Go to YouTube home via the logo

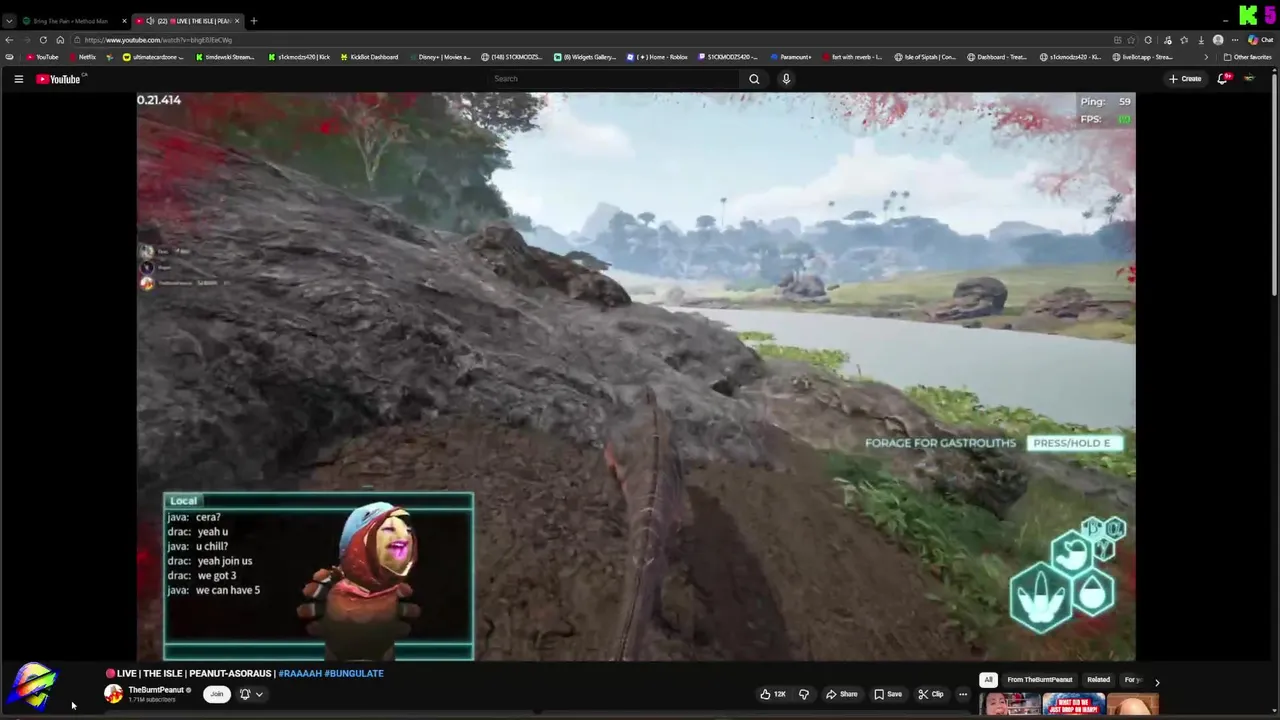tap(58, 79)
